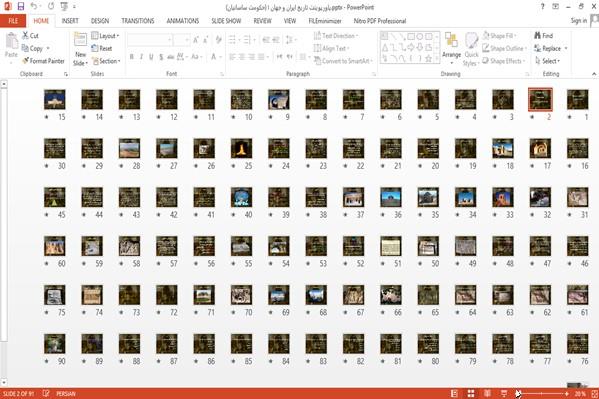Increase font size with large A icon
Viewport: 599px width, 399px height.
pyautogui.click(x=196, y=40)
